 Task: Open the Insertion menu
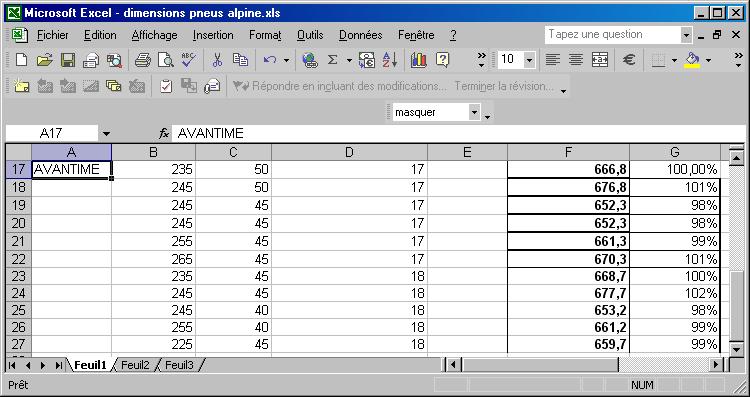pos(213,35)
